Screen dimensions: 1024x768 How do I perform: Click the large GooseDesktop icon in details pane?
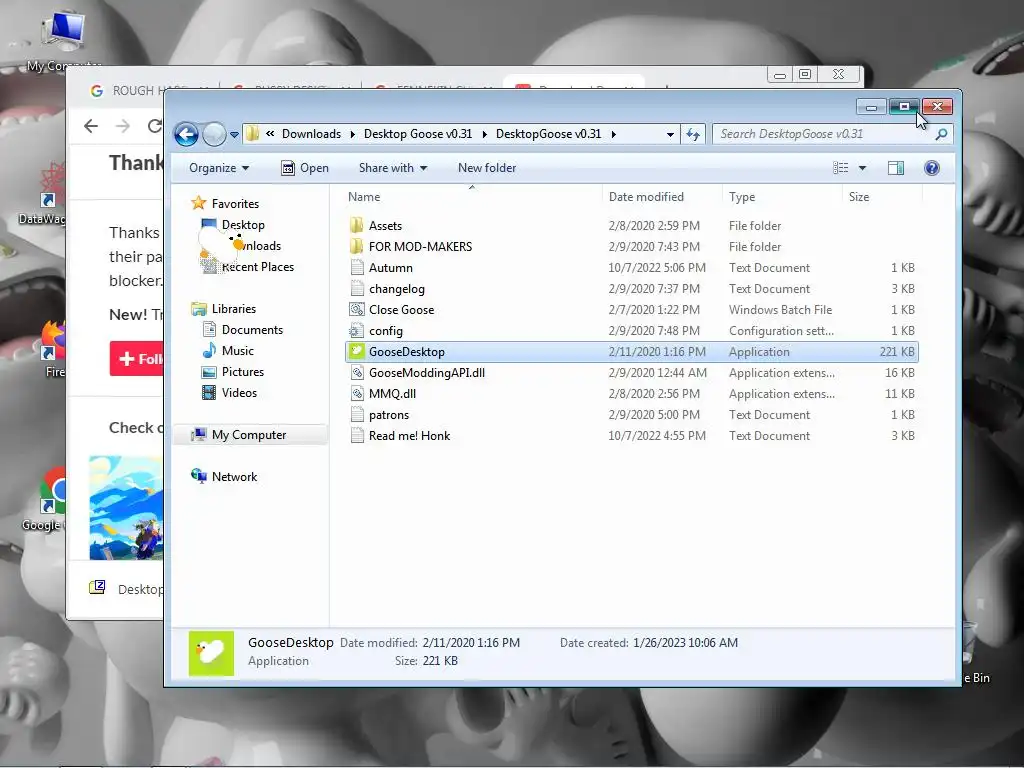pos(211,653)
